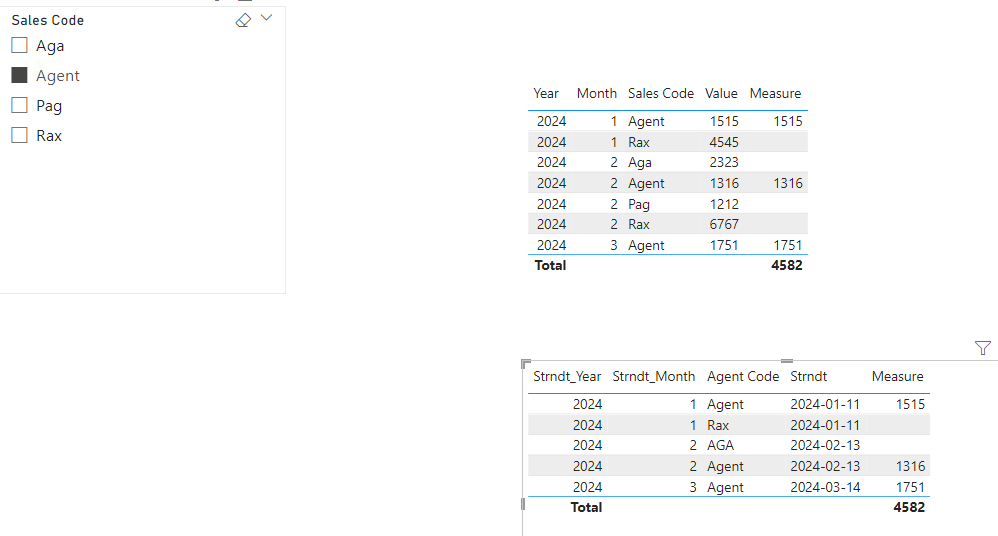
Task: Select the value cell 1515 in Value column
Action: (724, 122)
